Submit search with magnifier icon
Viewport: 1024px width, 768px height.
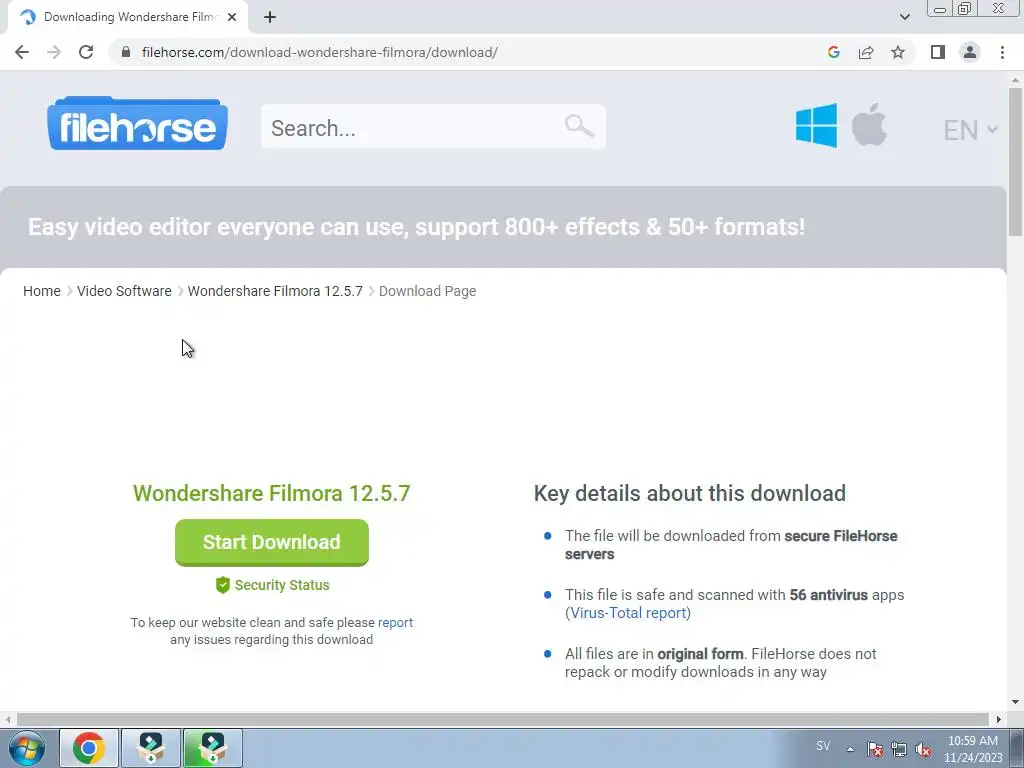pos(579,125)
